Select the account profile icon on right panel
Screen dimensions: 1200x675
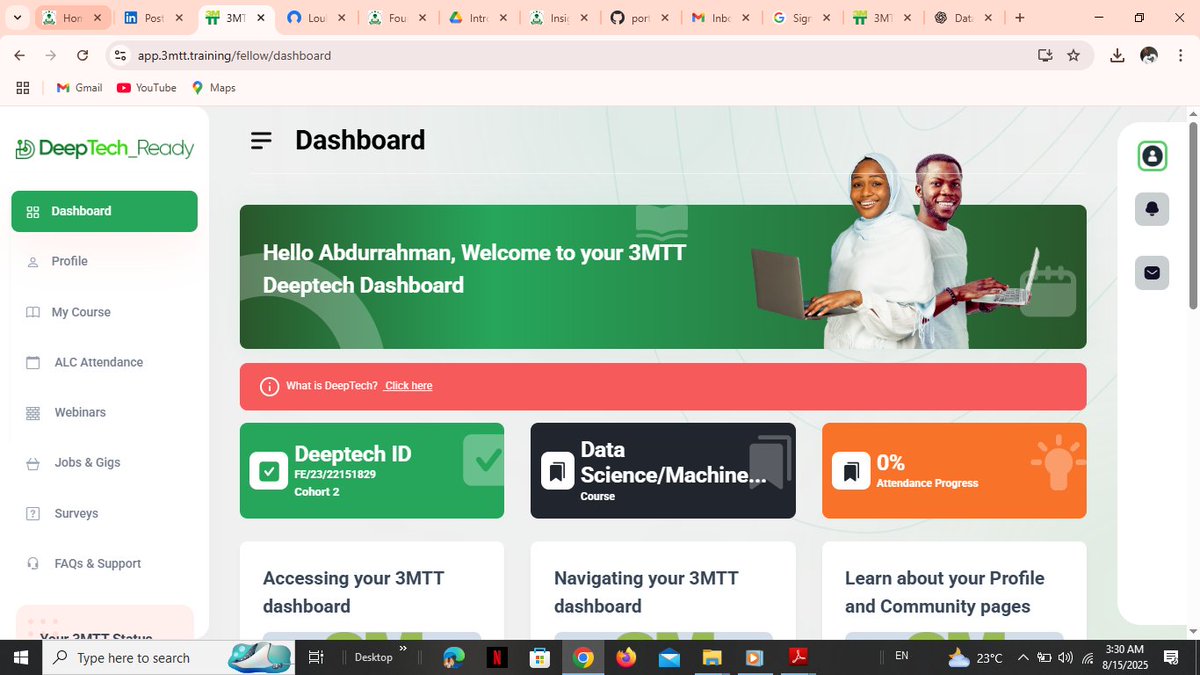[1151, 156]
